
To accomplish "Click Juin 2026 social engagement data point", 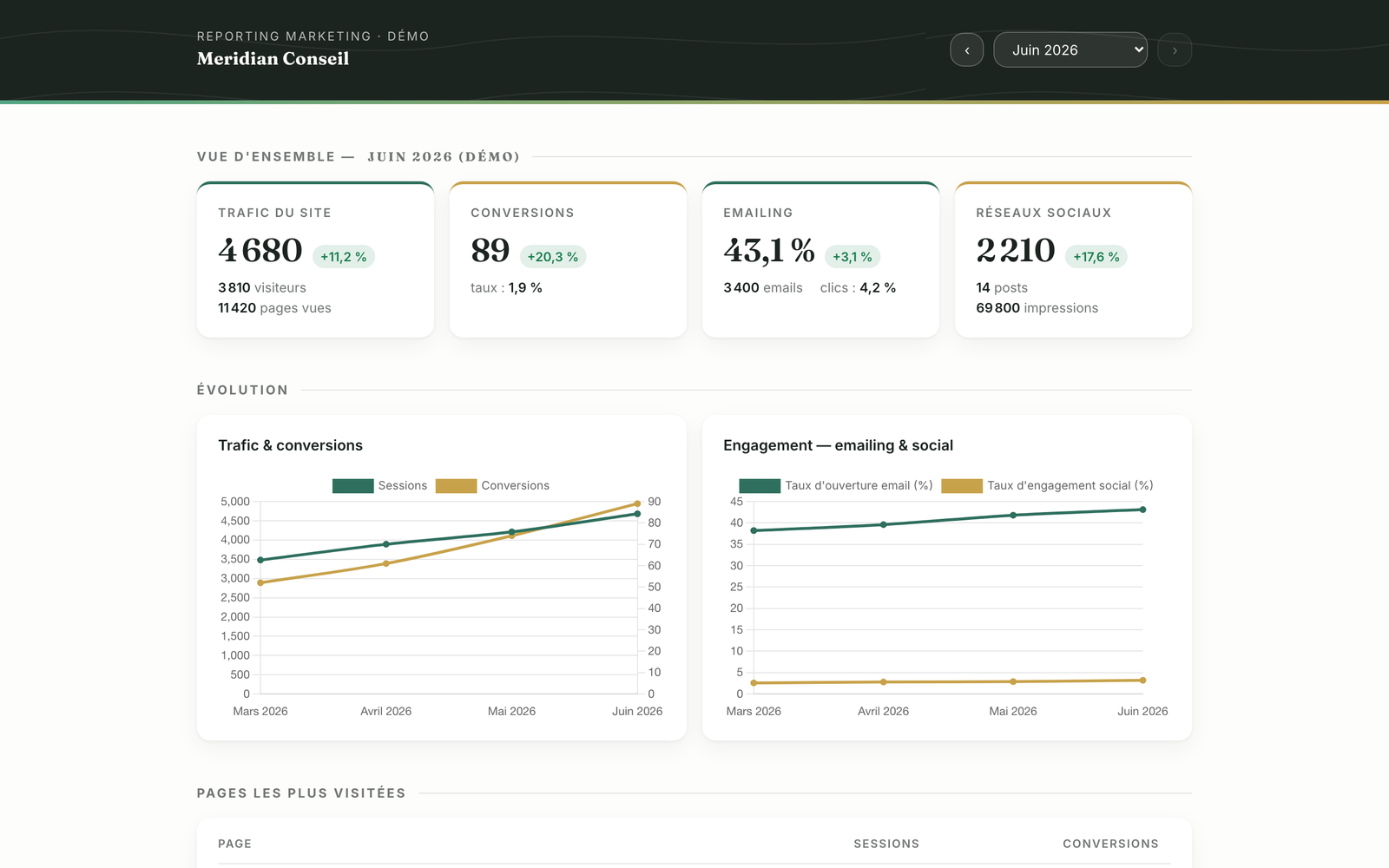I will click(1142, 681).
